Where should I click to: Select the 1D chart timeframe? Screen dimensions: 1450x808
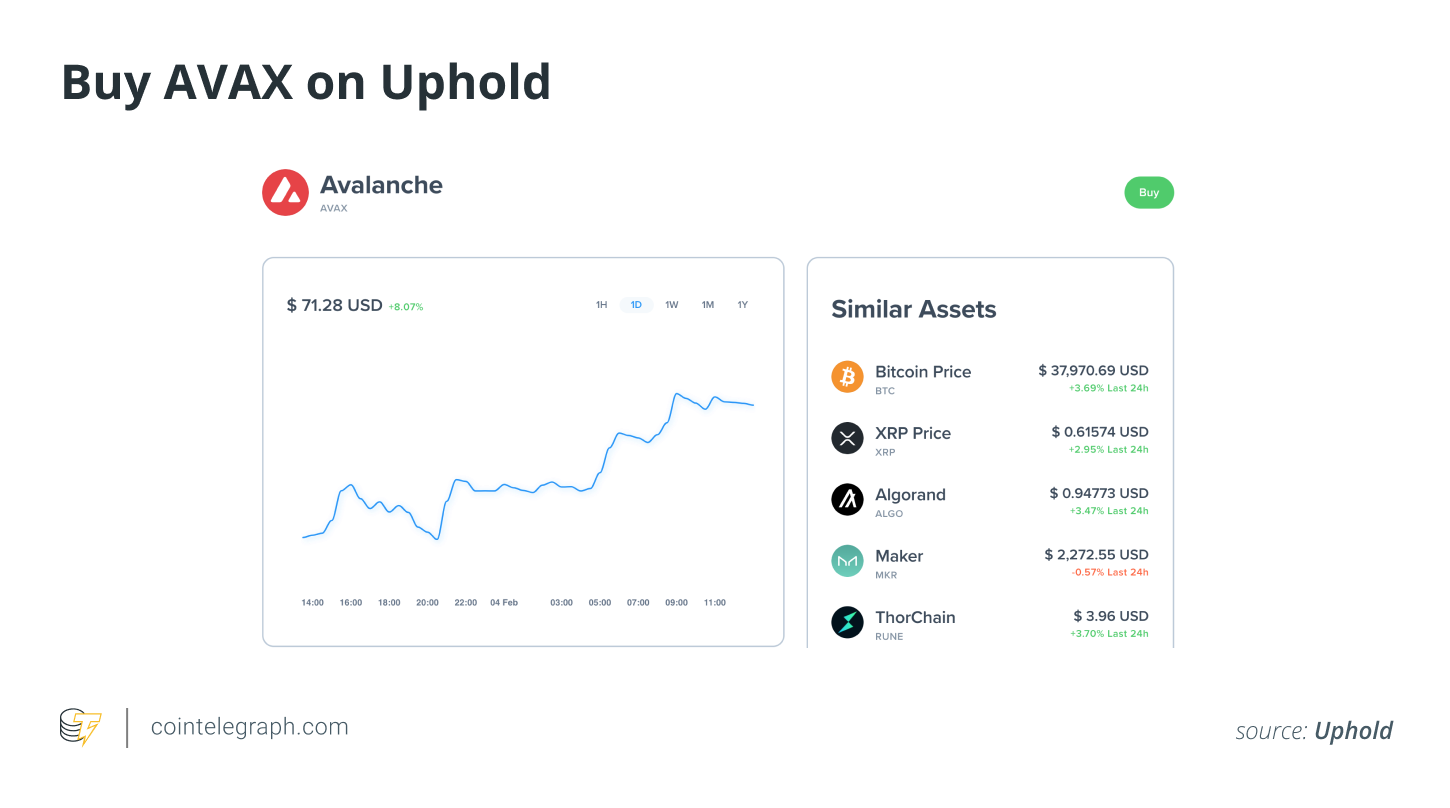click(x=636, y=305)
